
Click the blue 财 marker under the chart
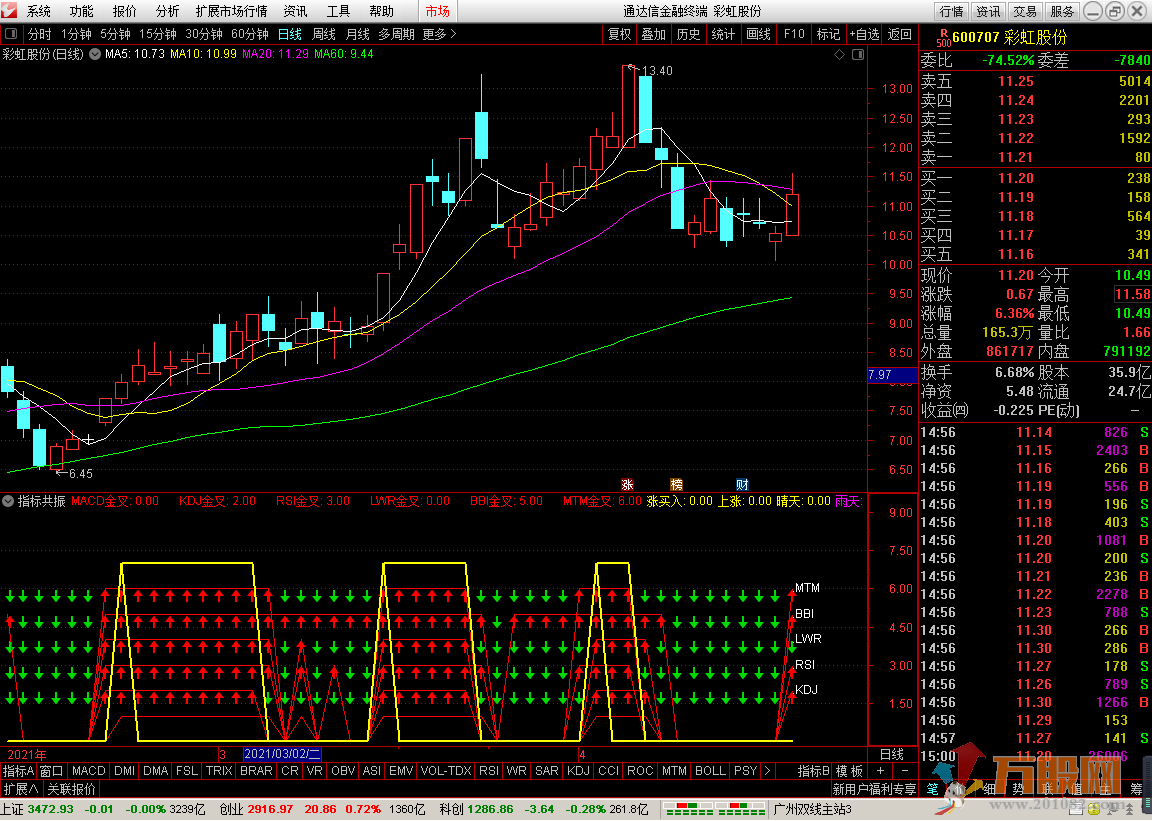pos(742,484)
